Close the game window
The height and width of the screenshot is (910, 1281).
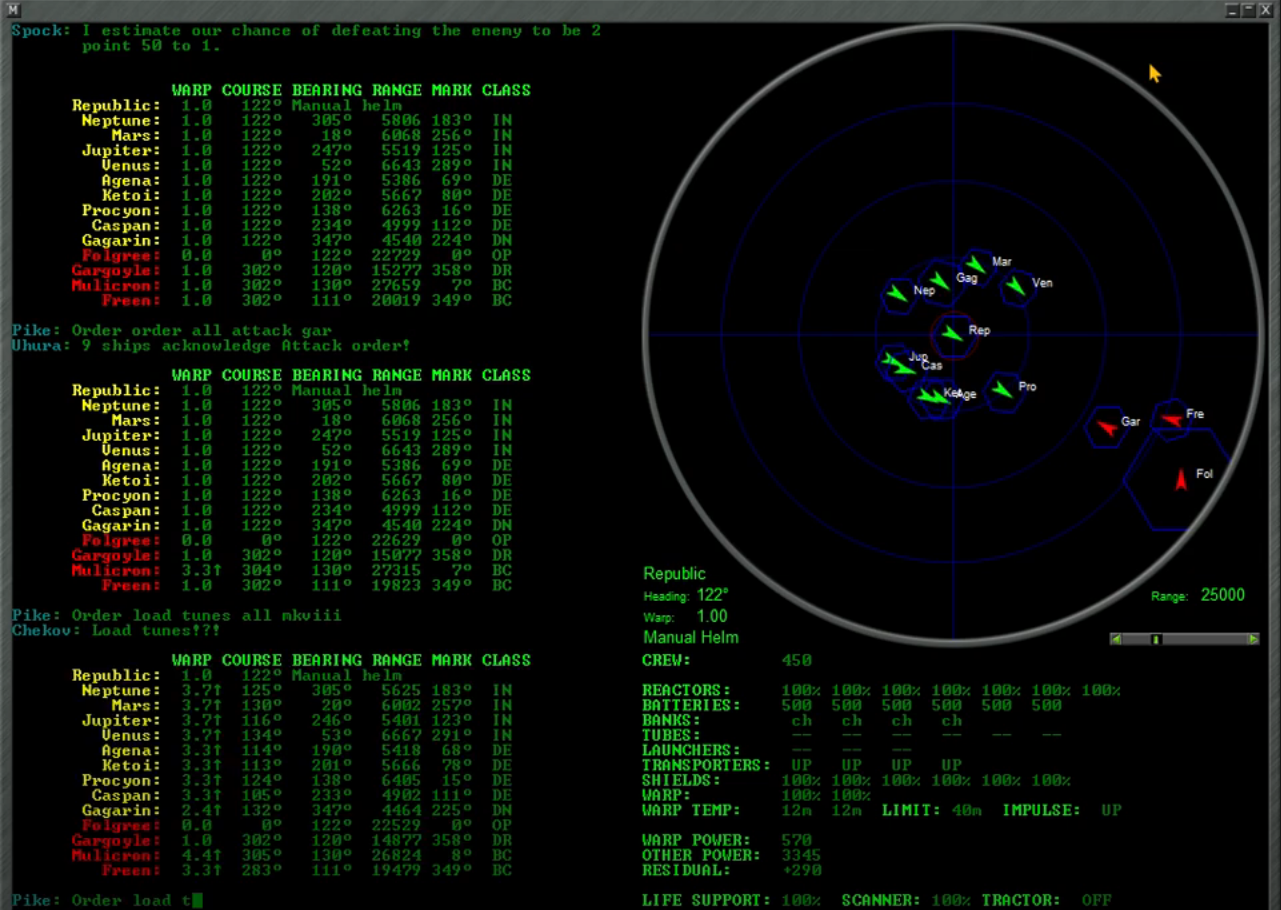click(1267, 10)
